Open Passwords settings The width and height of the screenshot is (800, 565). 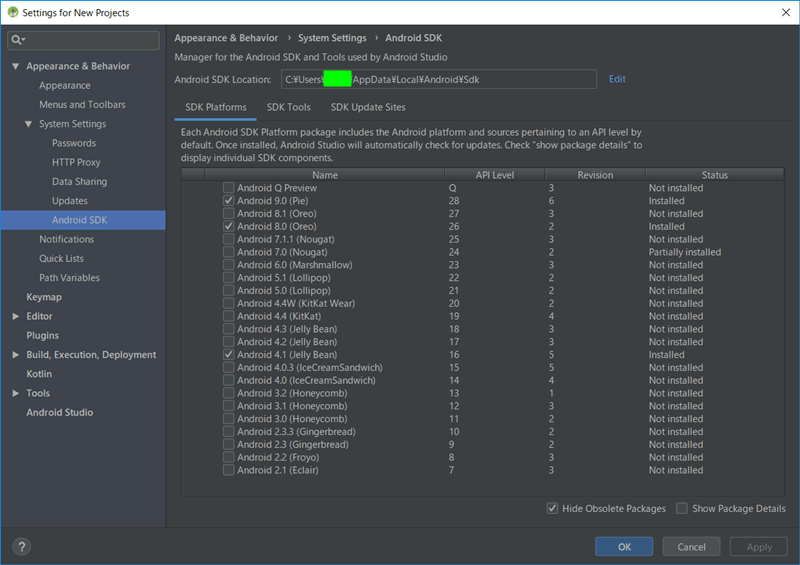pos(74,143)
